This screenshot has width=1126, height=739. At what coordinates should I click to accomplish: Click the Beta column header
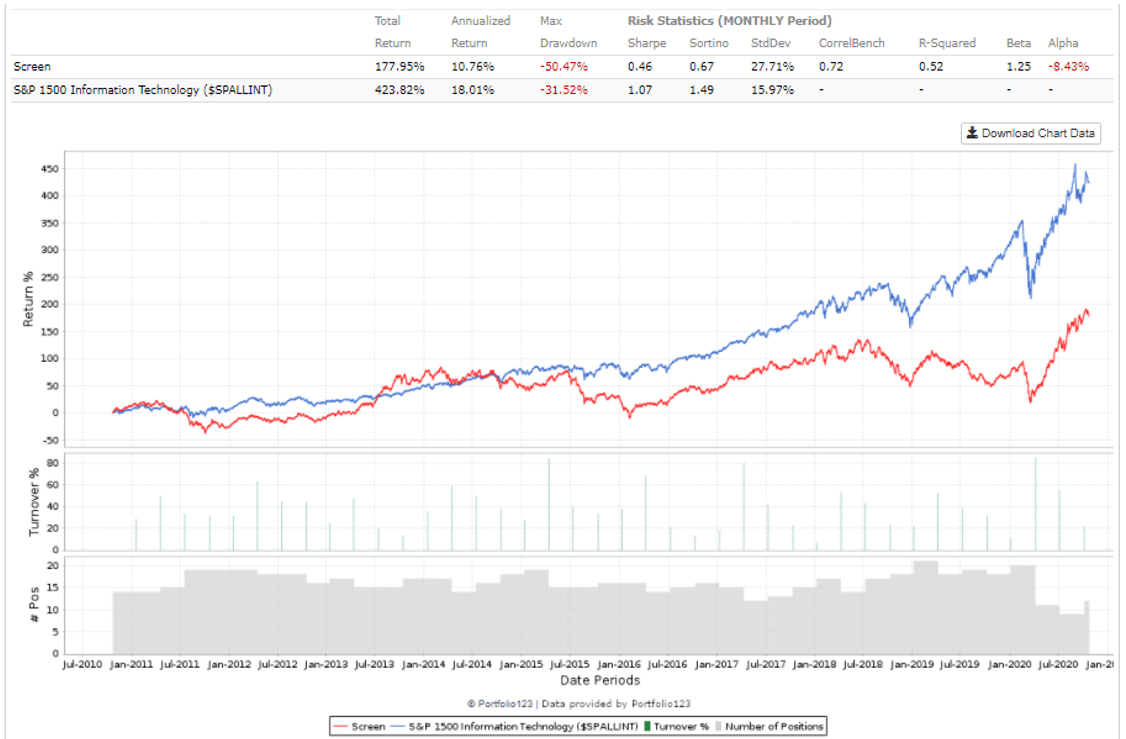[x=1018, y=43]
